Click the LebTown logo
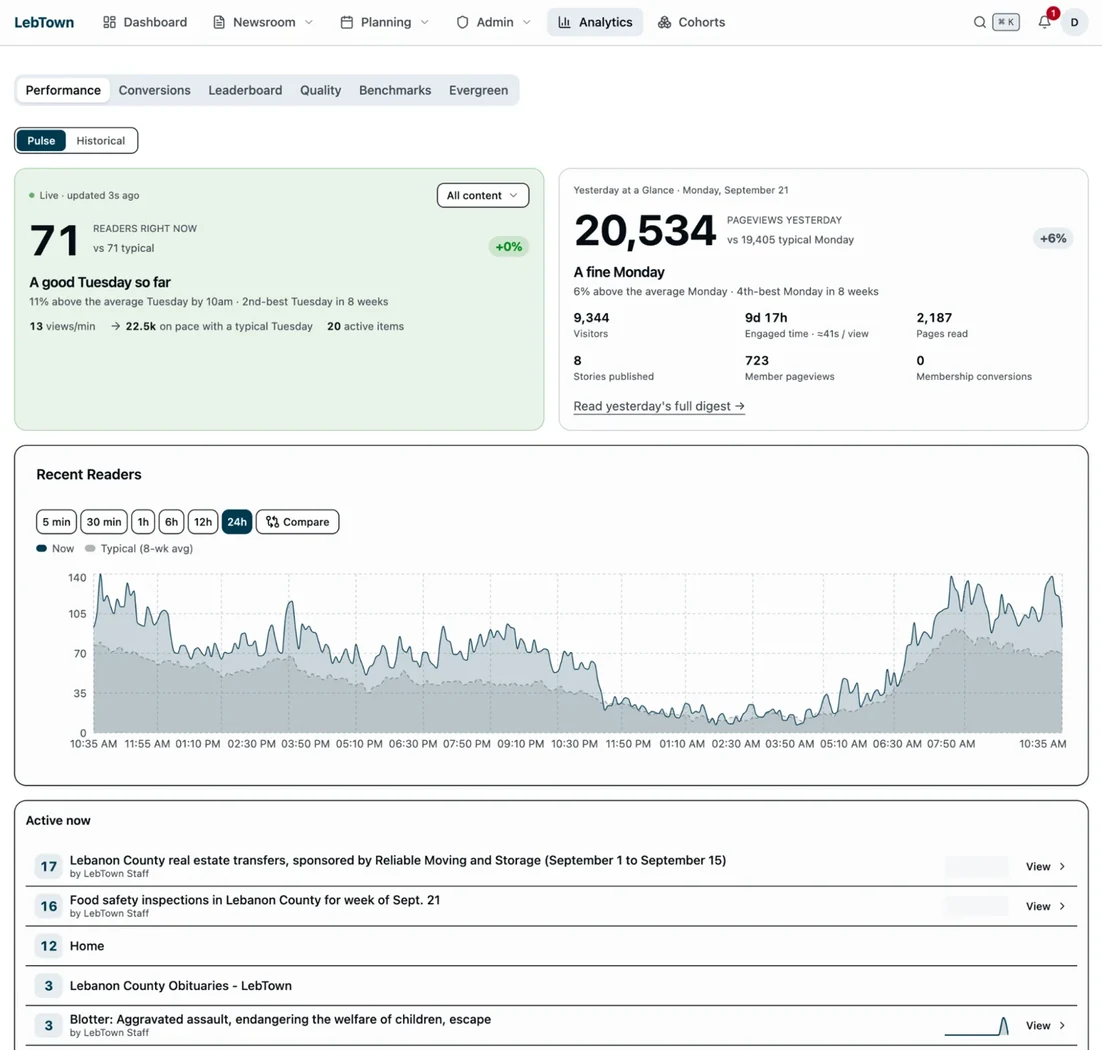Screen dimensions: 1102x1050 (44, 22)
